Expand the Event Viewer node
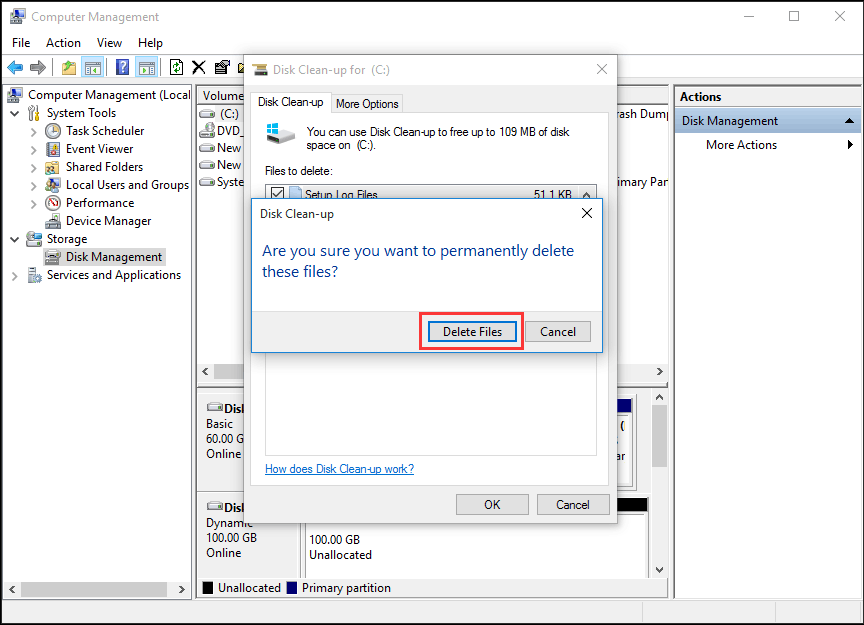Image resolution: width=864 pixels, height=625 pixels. click(x=33, y=148)
